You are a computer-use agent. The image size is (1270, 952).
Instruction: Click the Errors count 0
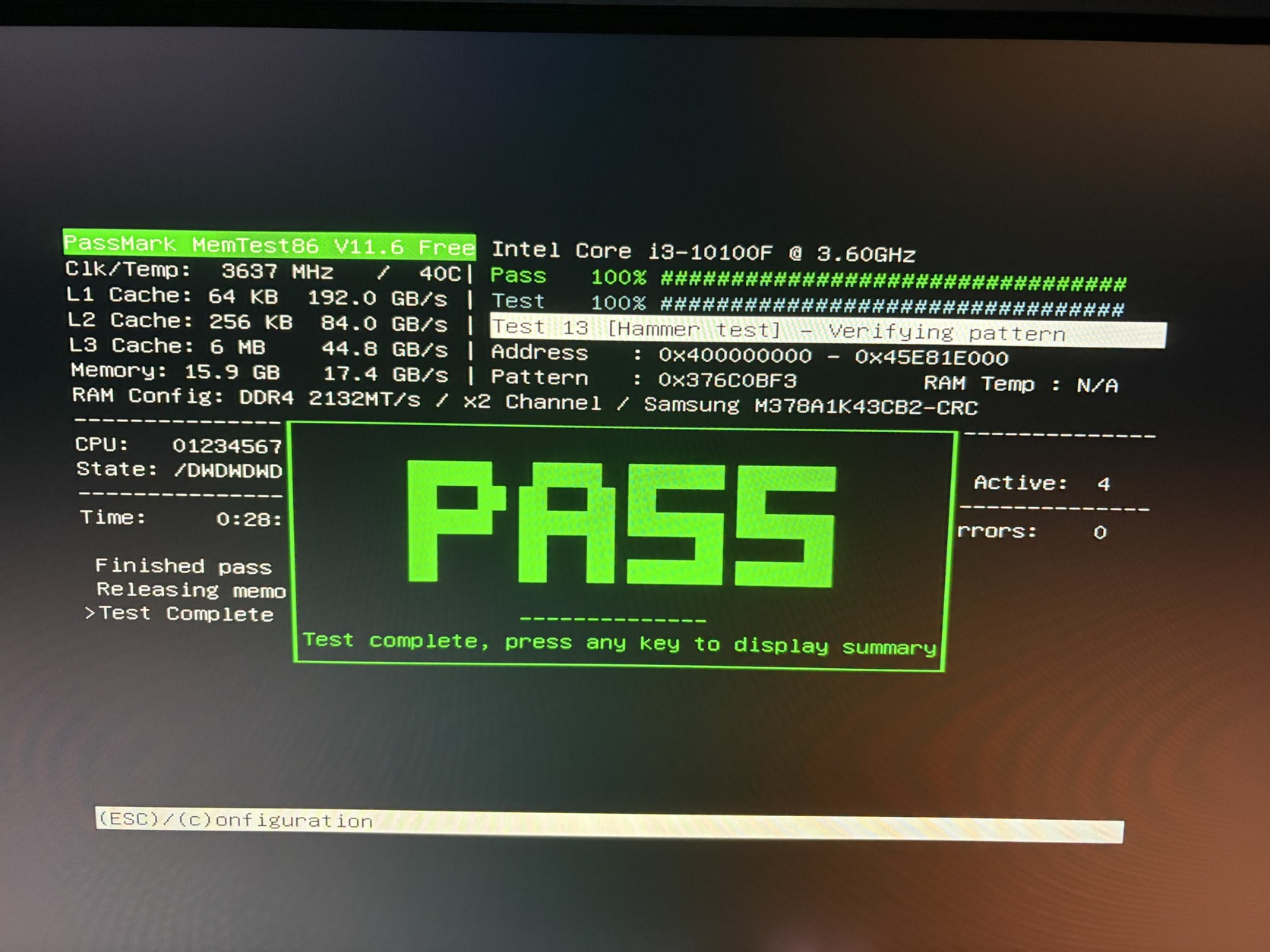pos(1100,532)
